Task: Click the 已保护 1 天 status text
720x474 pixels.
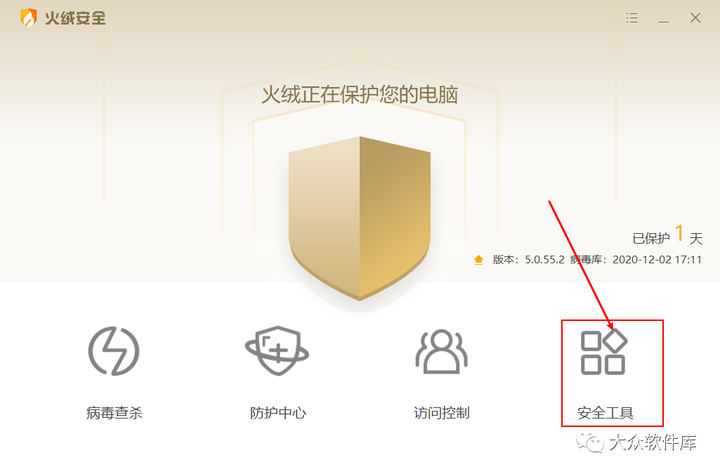Action: coord(668,236)
